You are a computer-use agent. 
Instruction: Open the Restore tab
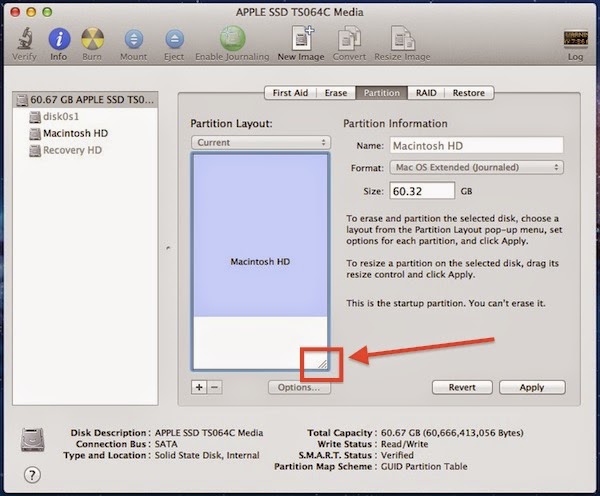469,93
